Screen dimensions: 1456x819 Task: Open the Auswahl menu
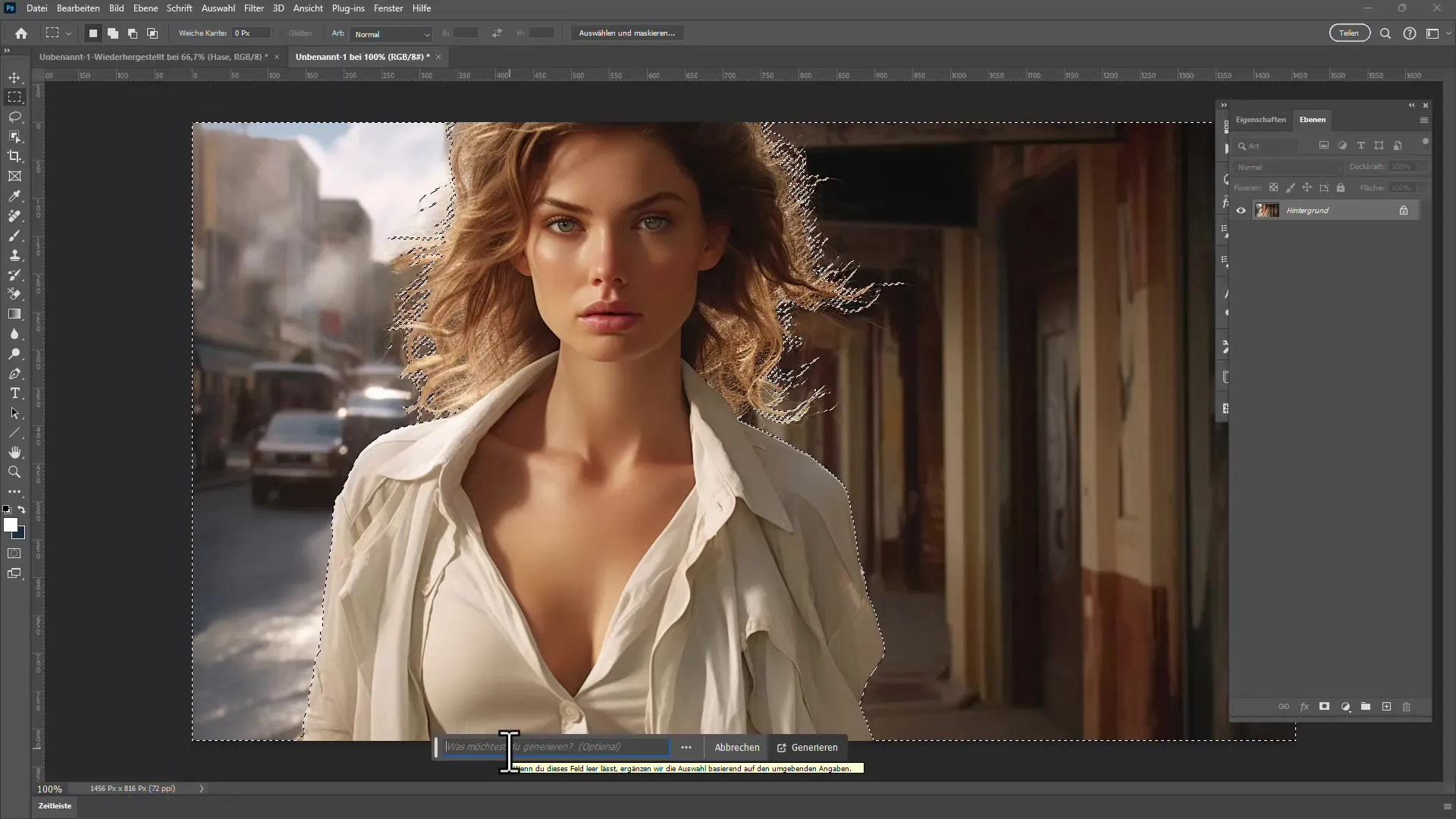click(x=218, y=8)
